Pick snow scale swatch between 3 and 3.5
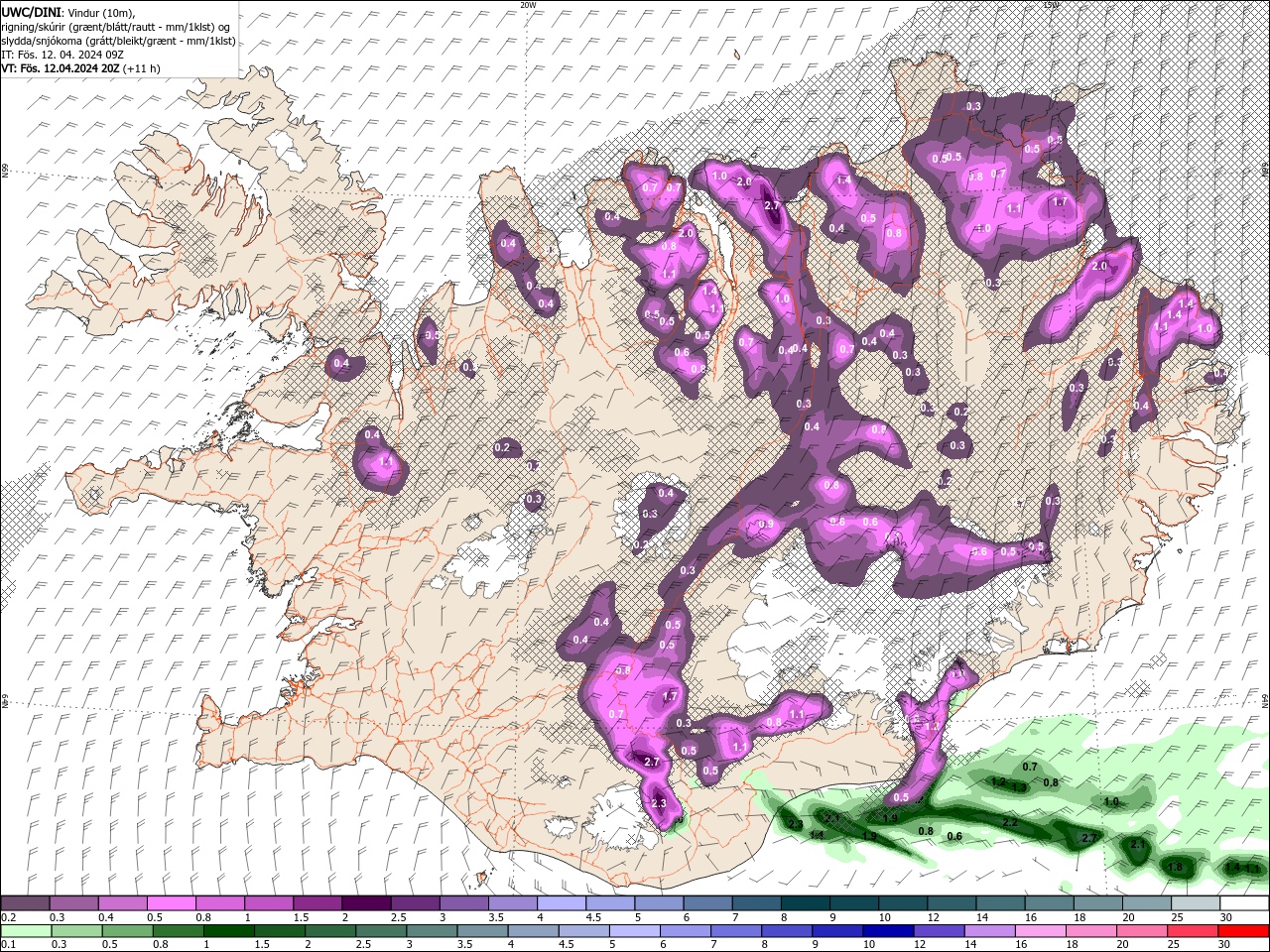1270x952 pixels. coord(462,903)
